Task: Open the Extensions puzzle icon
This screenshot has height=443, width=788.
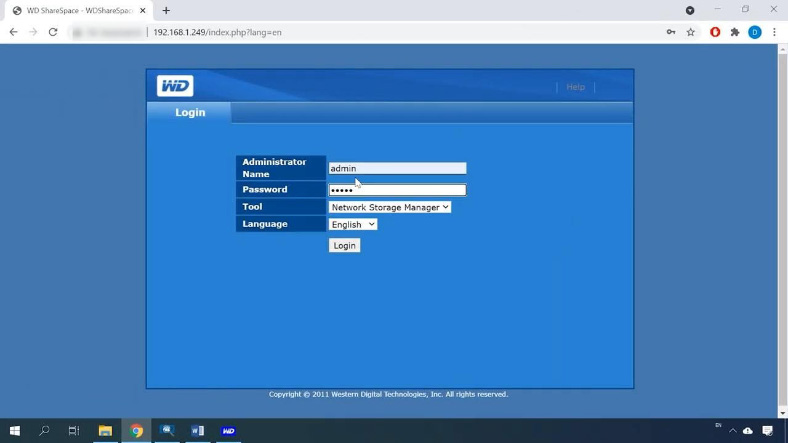Action: click(735, 32)
